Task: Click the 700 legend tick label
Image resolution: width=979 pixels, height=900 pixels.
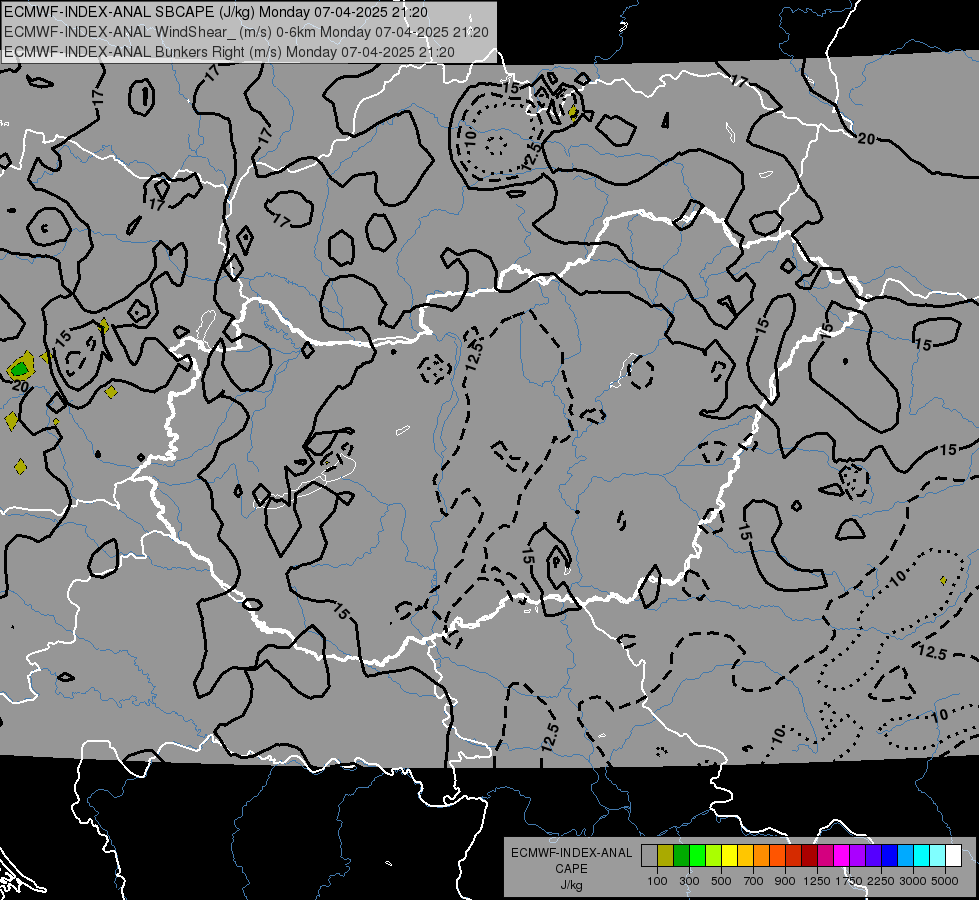Action: point(754,881)
